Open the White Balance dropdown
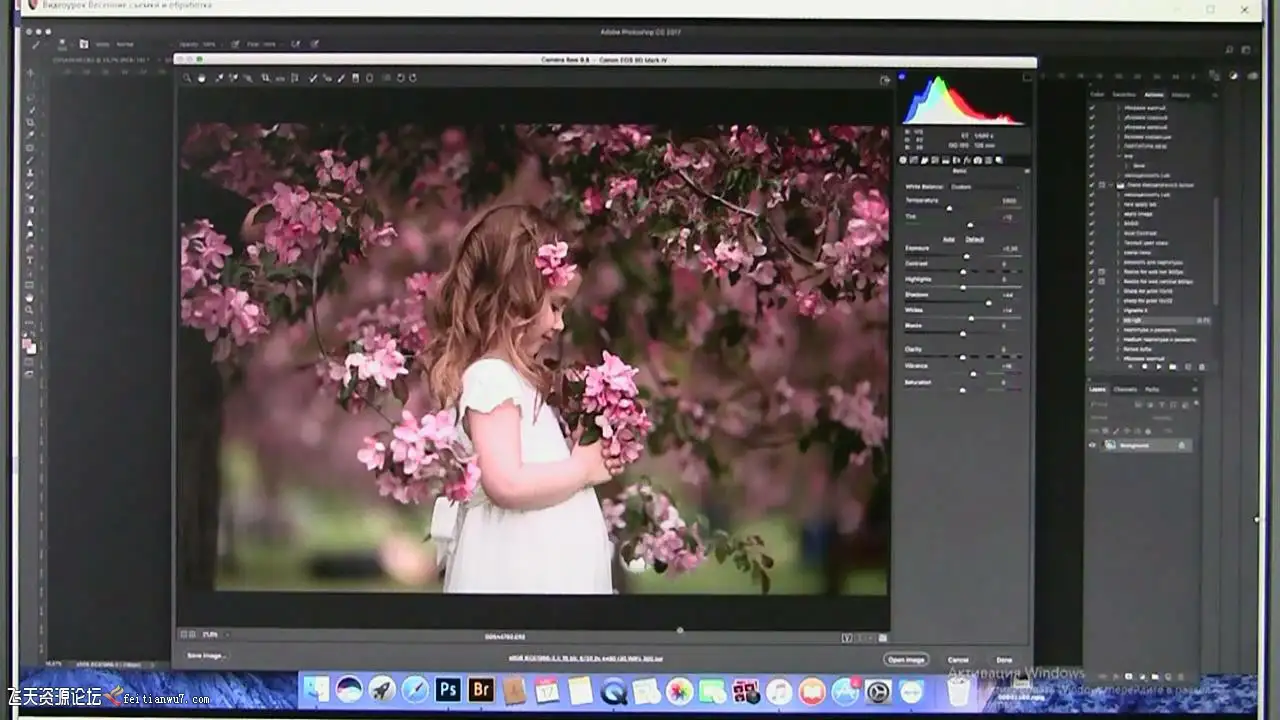This screenshot has width=1280, height=720. (985, 186)
